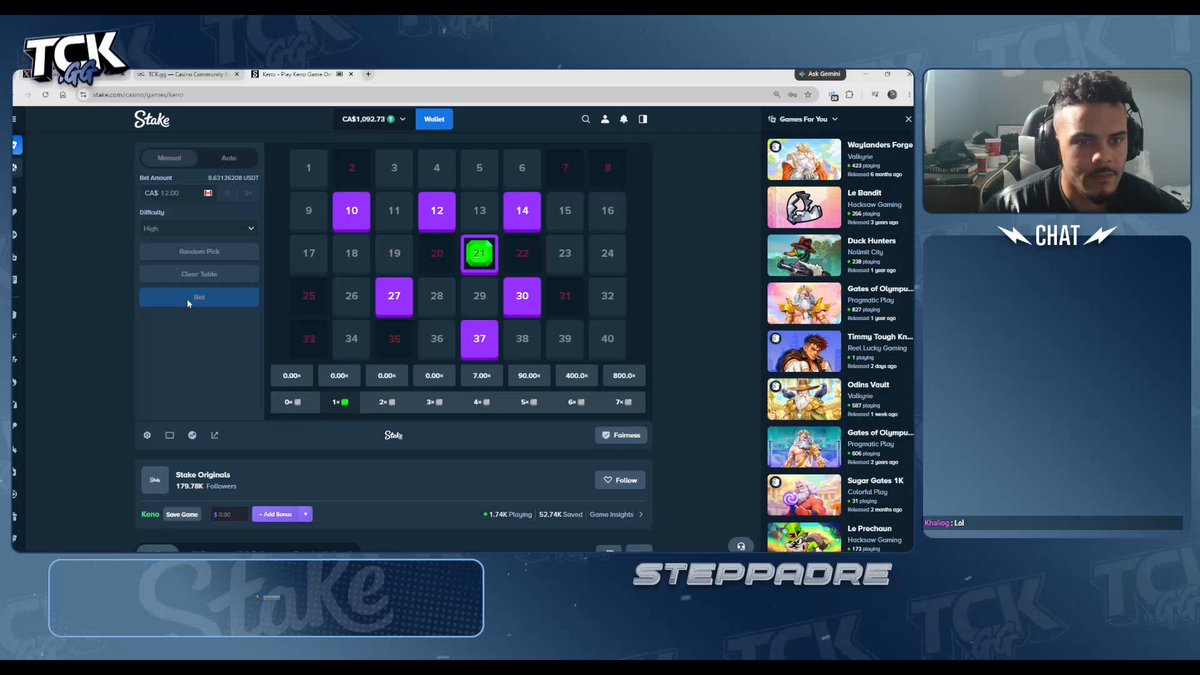Open Chrome extensions puzzle icon
Image resolution: width=1200 pixels, height=675 pixels.
pyautogui.click(x=850, y=94)
